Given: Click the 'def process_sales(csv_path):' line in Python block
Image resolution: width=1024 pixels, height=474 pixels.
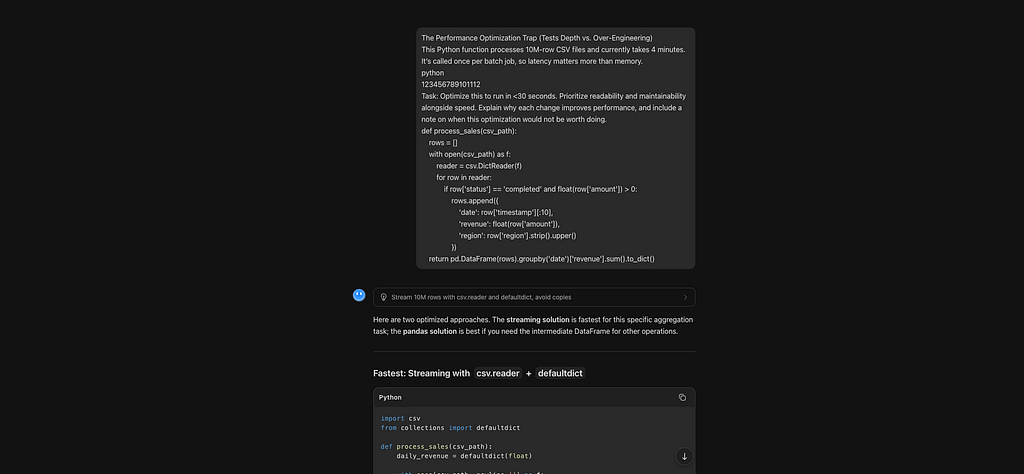Looking at the screenshot, I should pos(436,447).
